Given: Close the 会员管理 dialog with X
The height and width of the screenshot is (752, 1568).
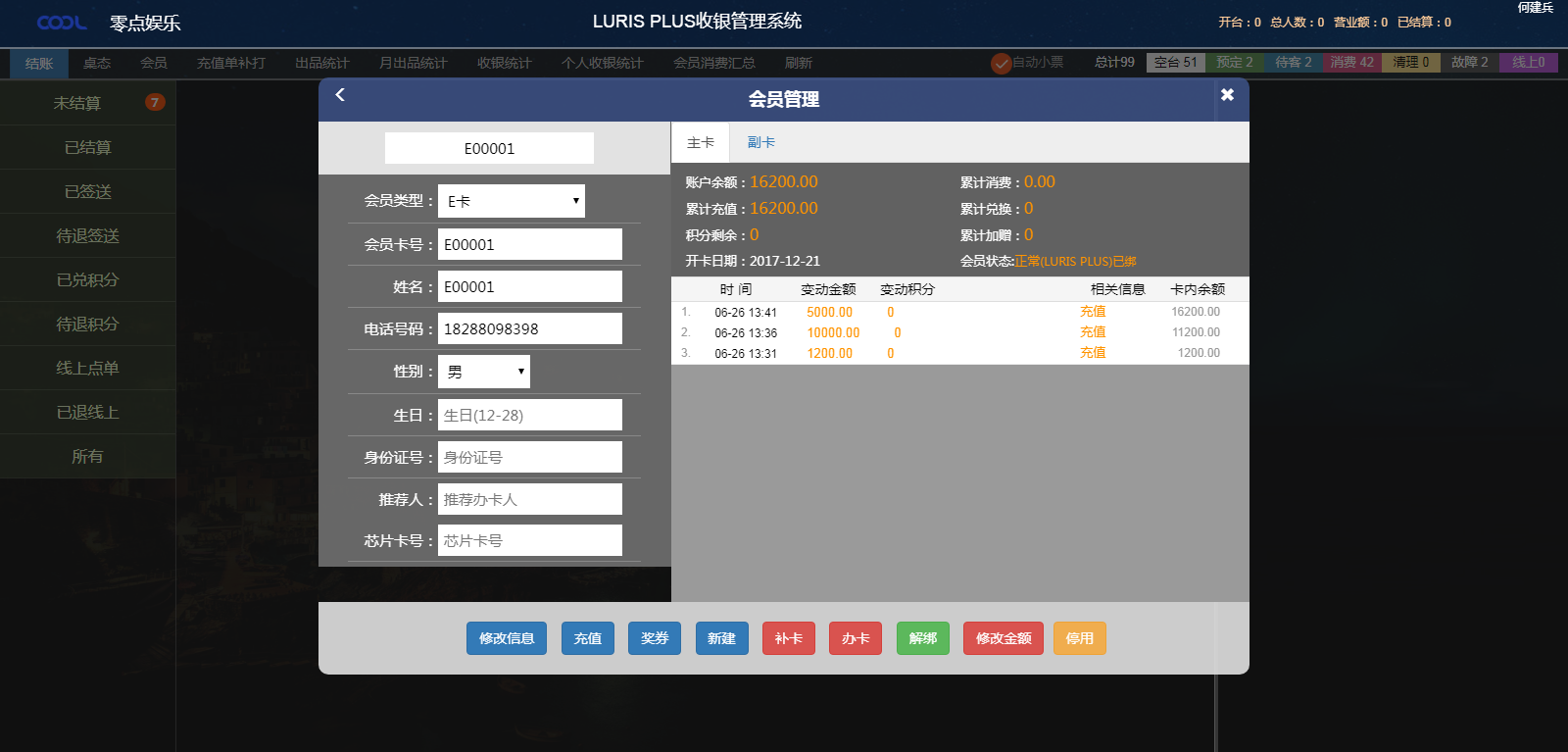Looking at the screenshot, I should (x=1227, y=95).
